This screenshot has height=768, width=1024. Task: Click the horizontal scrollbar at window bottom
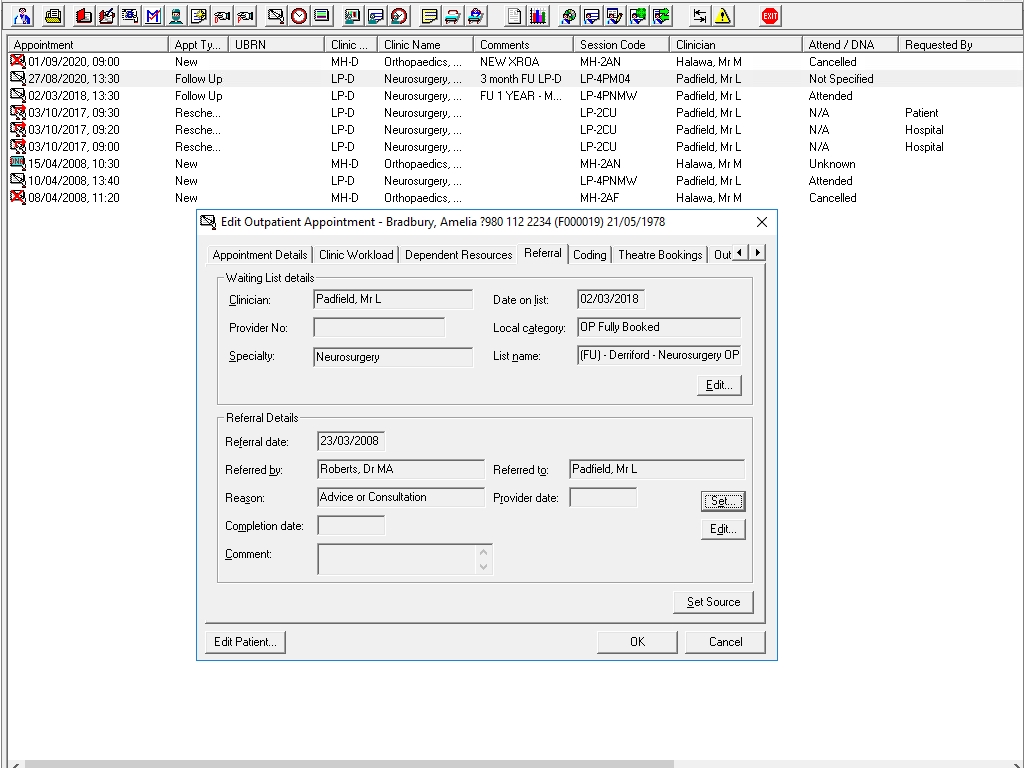(x=349, y=764)
